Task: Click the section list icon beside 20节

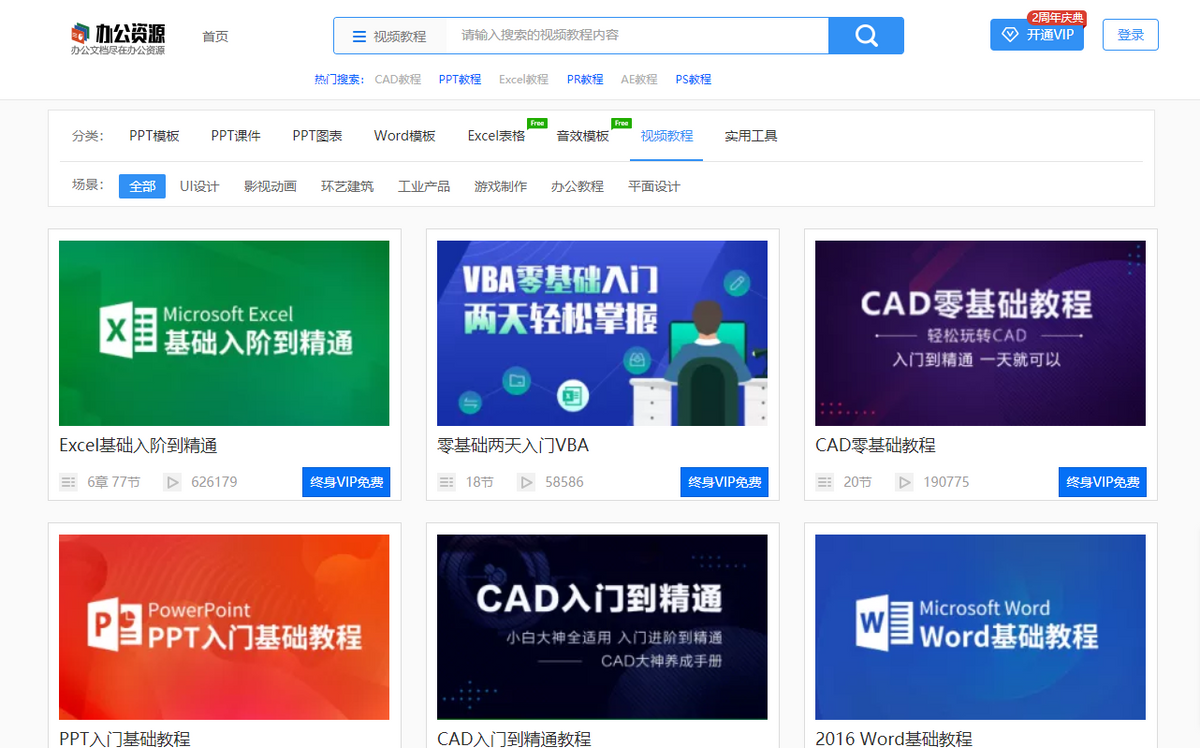Action: [x=824, y=482]
